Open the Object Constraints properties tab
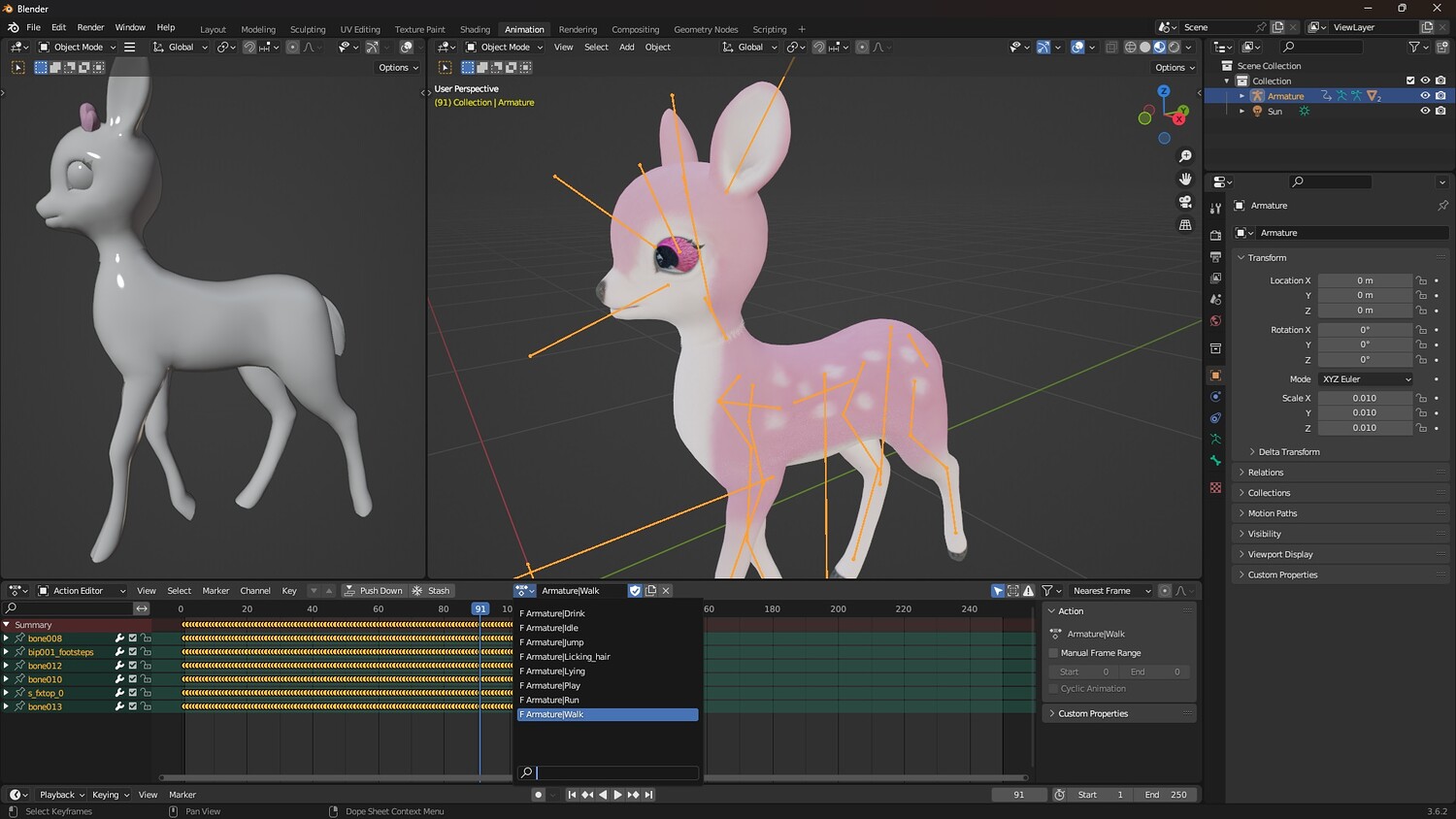Screen dimensions: 1456x819 1215,418
